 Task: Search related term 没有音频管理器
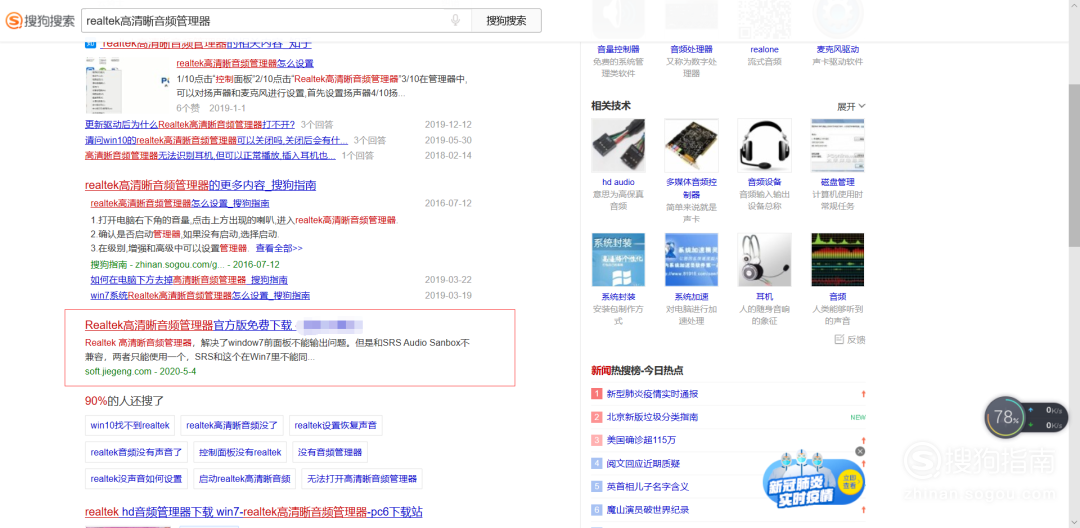[x=330, y=452]
